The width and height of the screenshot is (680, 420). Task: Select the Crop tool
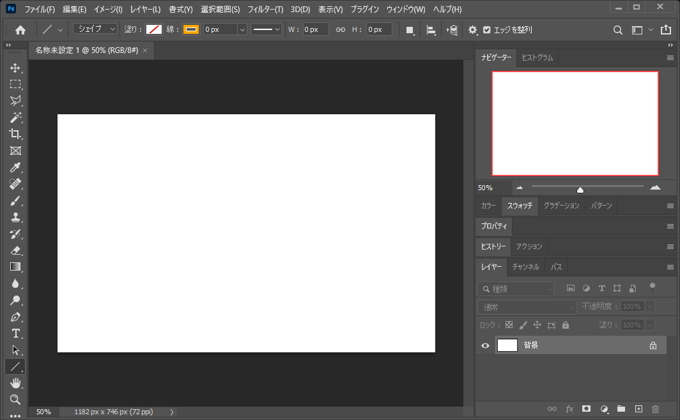click(x=15, y=134)
